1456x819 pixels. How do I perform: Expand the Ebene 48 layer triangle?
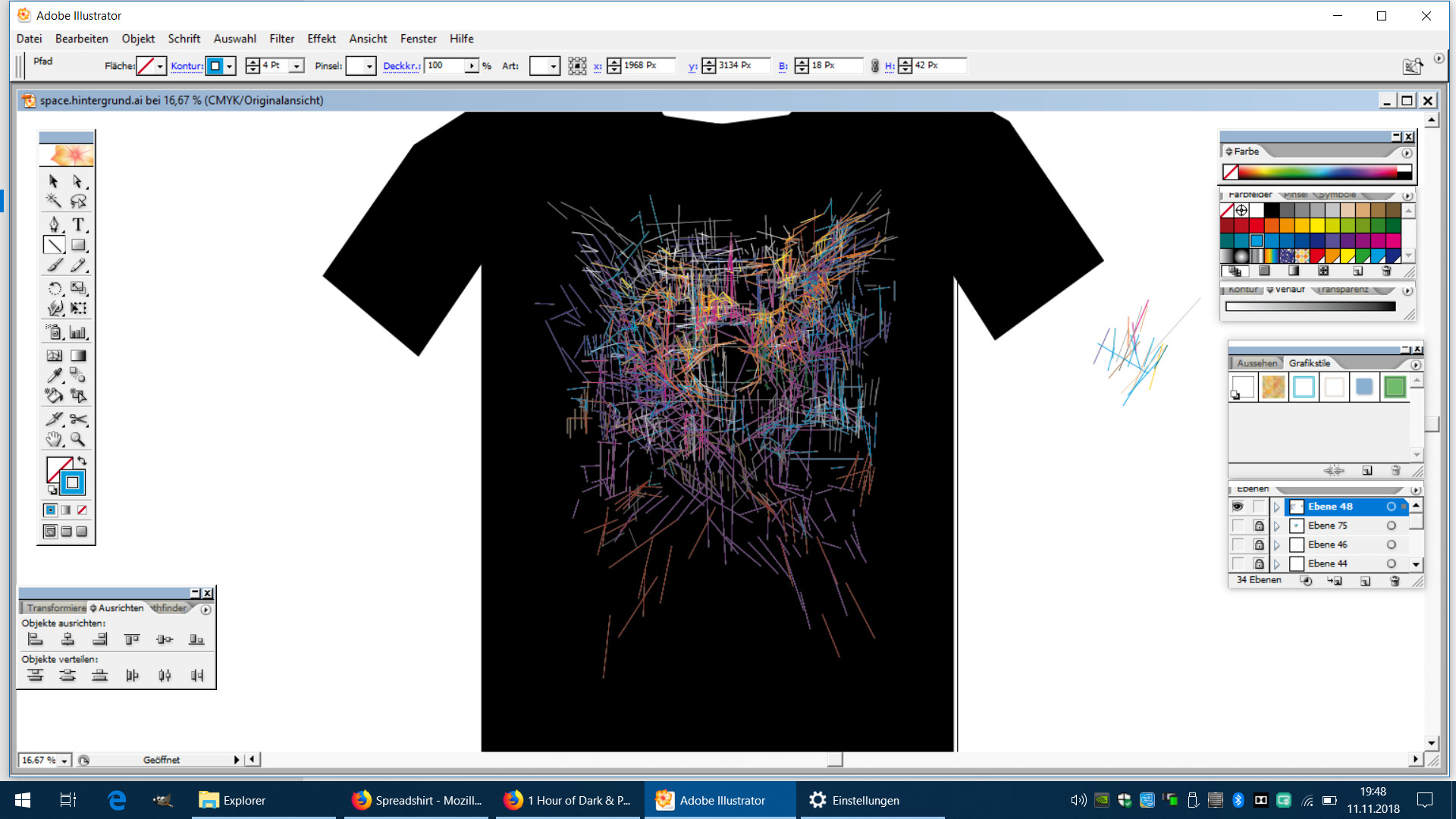pyautogui.click(x=1277, y=507)
